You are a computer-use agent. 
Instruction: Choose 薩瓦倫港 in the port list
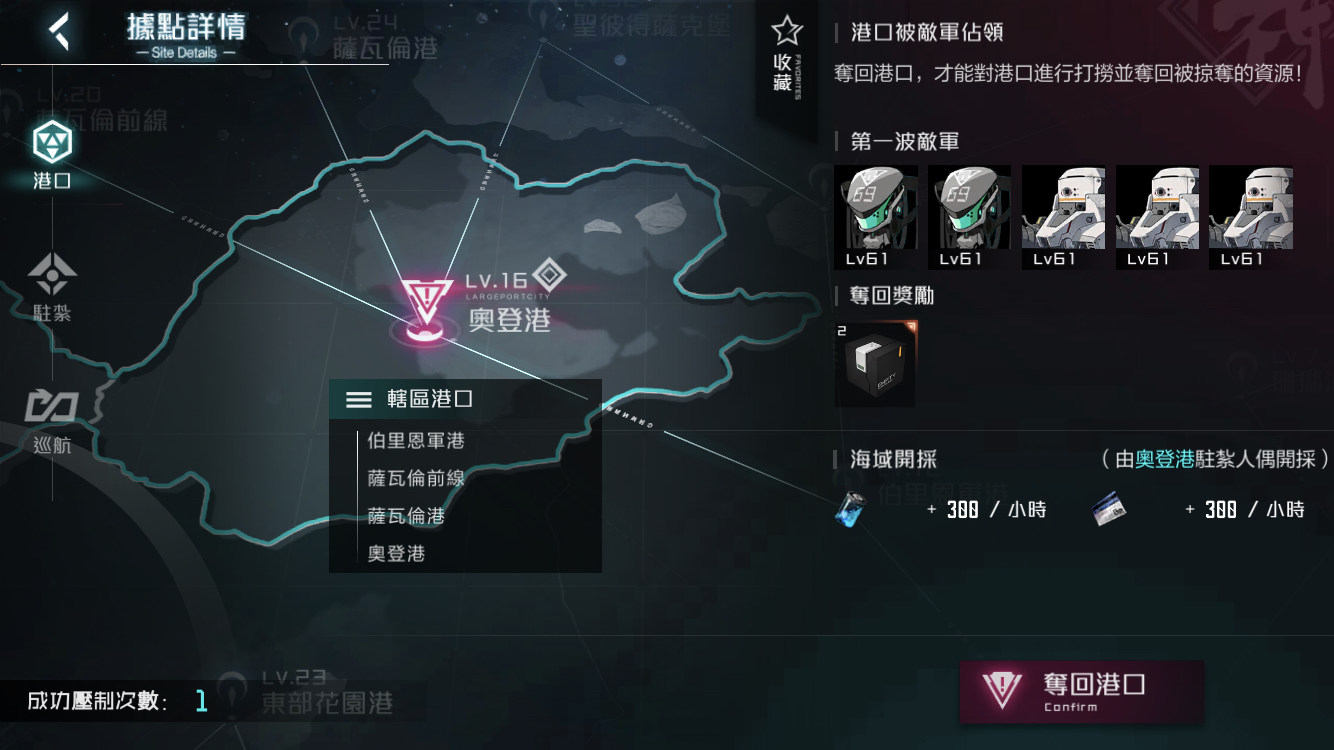coord(406,516)
